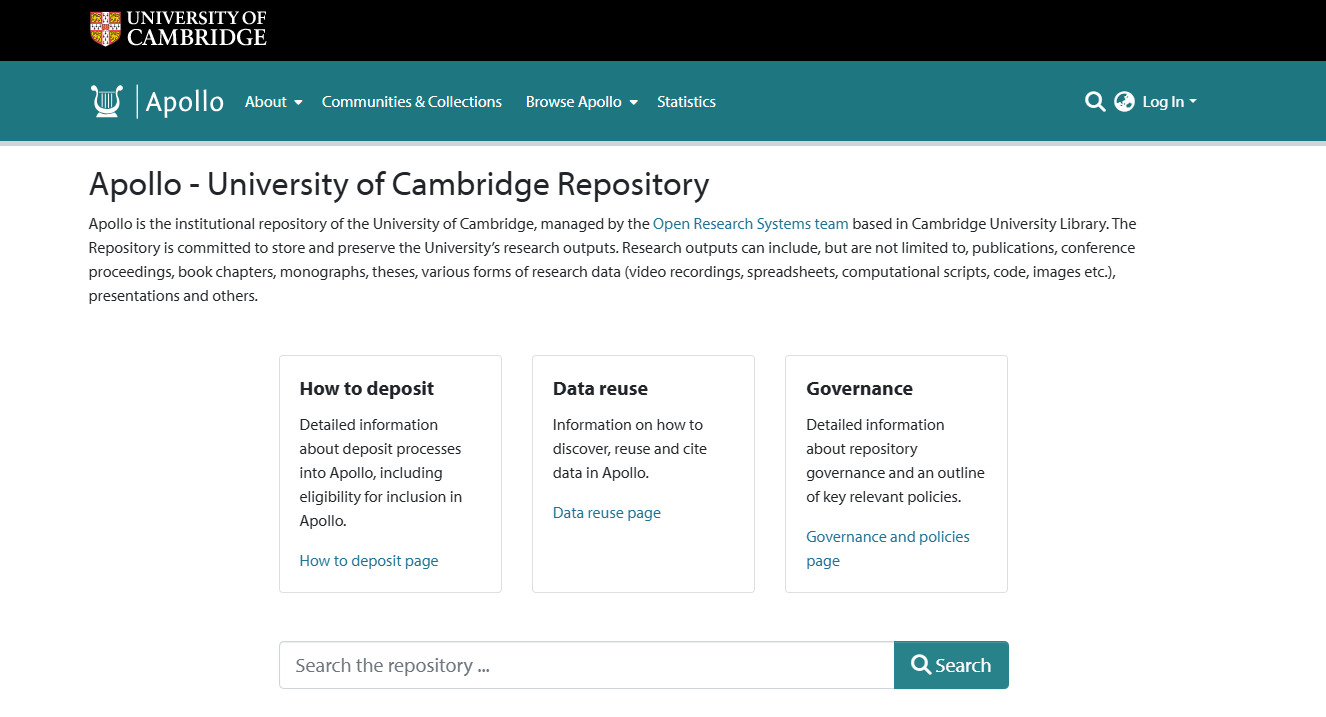
Task: Click the Apollo wordmark in navbar
Action: 185,102
